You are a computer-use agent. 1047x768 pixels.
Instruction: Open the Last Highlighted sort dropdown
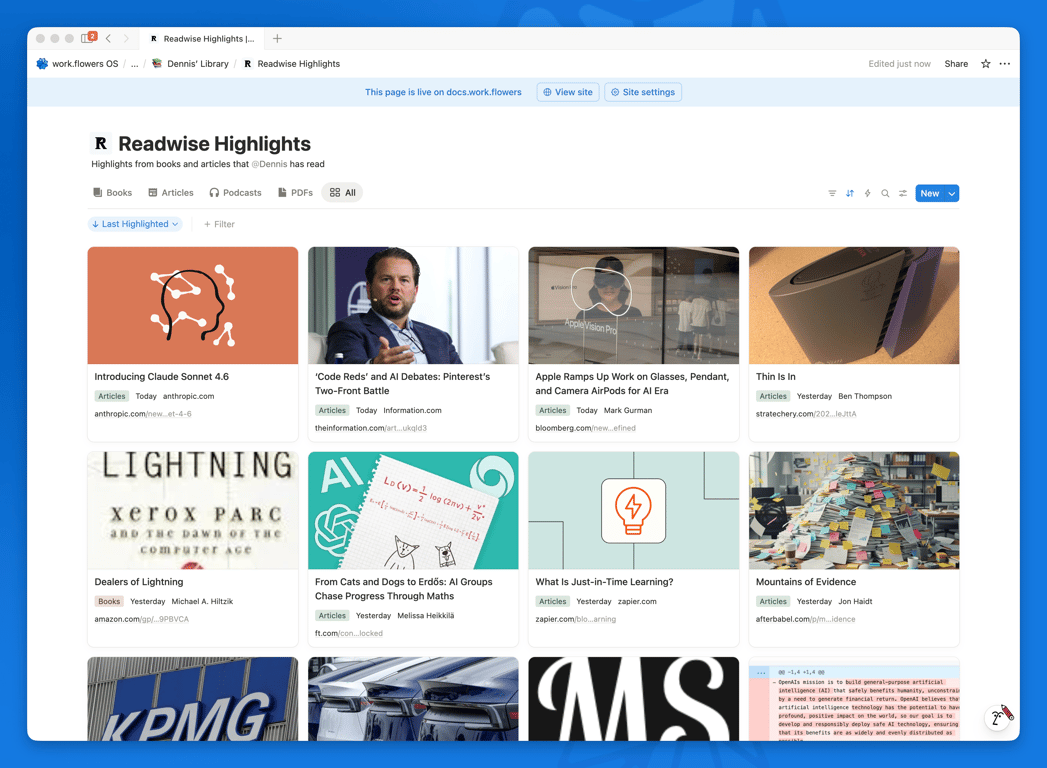point(136,224)
